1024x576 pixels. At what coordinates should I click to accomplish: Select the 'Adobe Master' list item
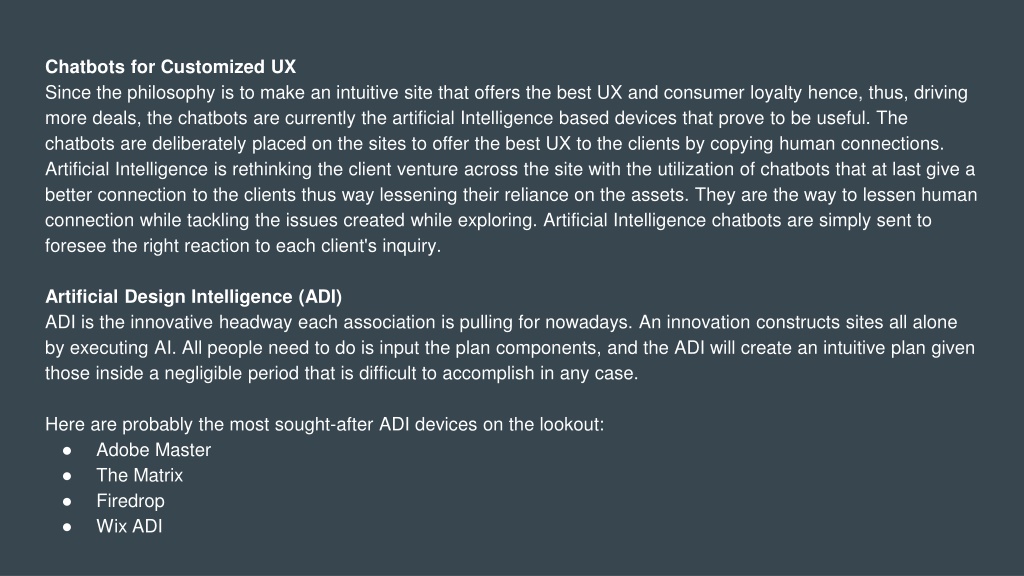[153, 450]
